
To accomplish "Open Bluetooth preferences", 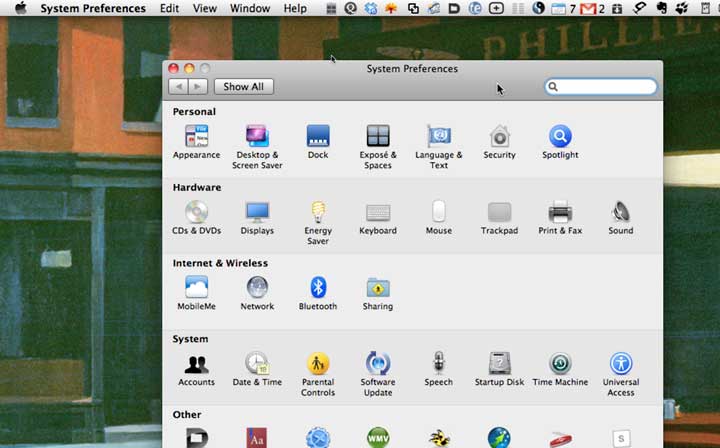I will coord(318,289).
